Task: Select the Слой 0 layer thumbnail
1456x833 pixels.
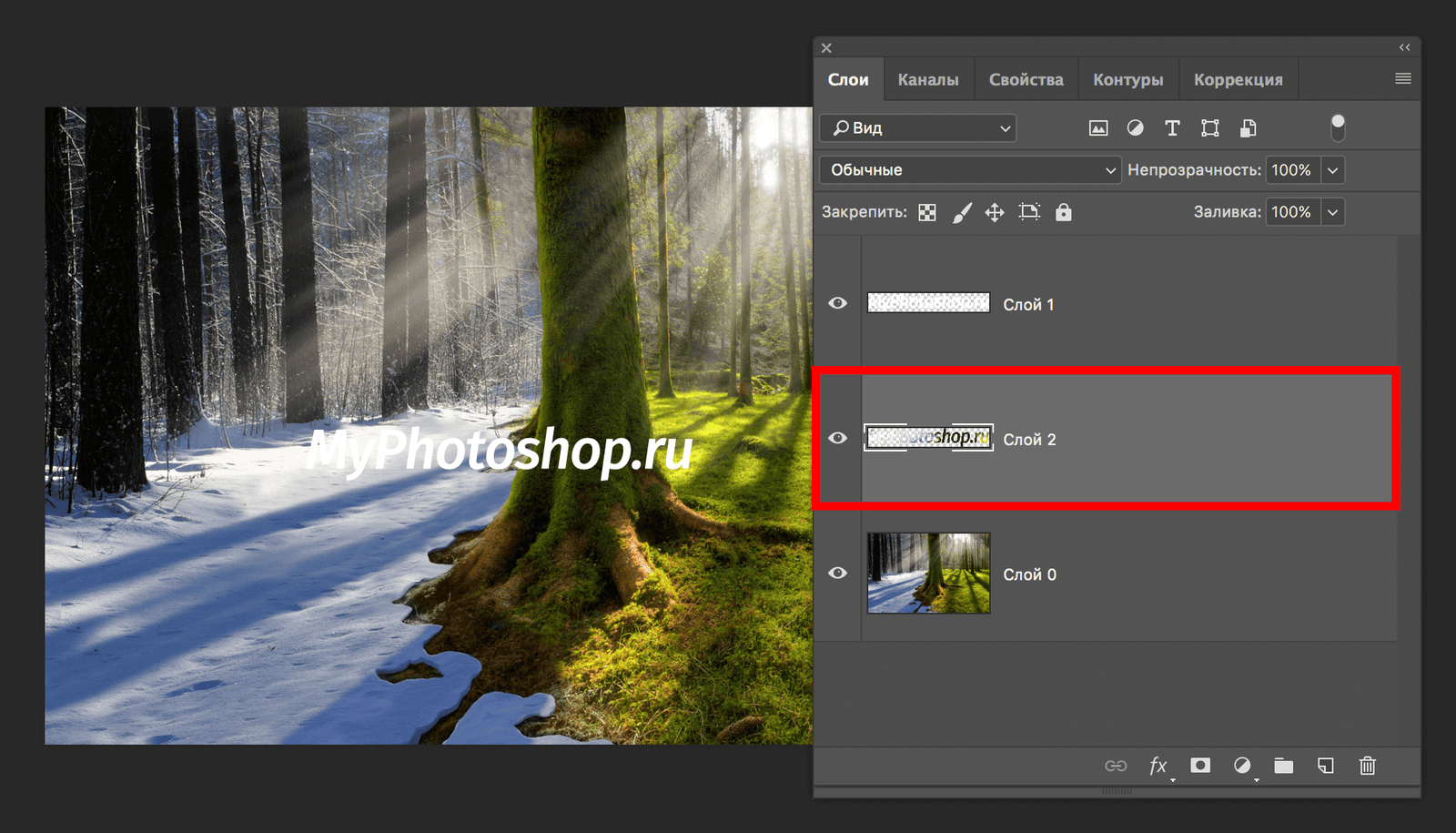Action: tap(928, 573)
